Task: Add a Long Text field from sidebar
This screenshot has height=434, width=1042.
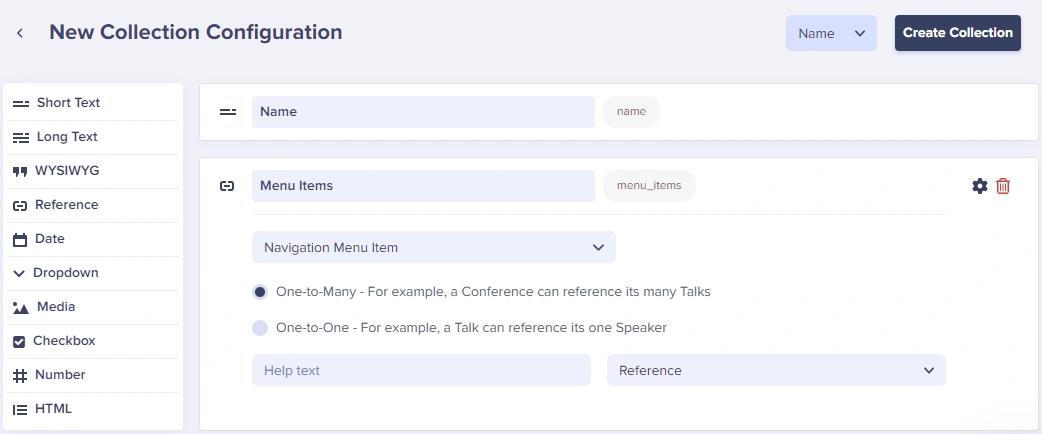Action: (67, 137)
